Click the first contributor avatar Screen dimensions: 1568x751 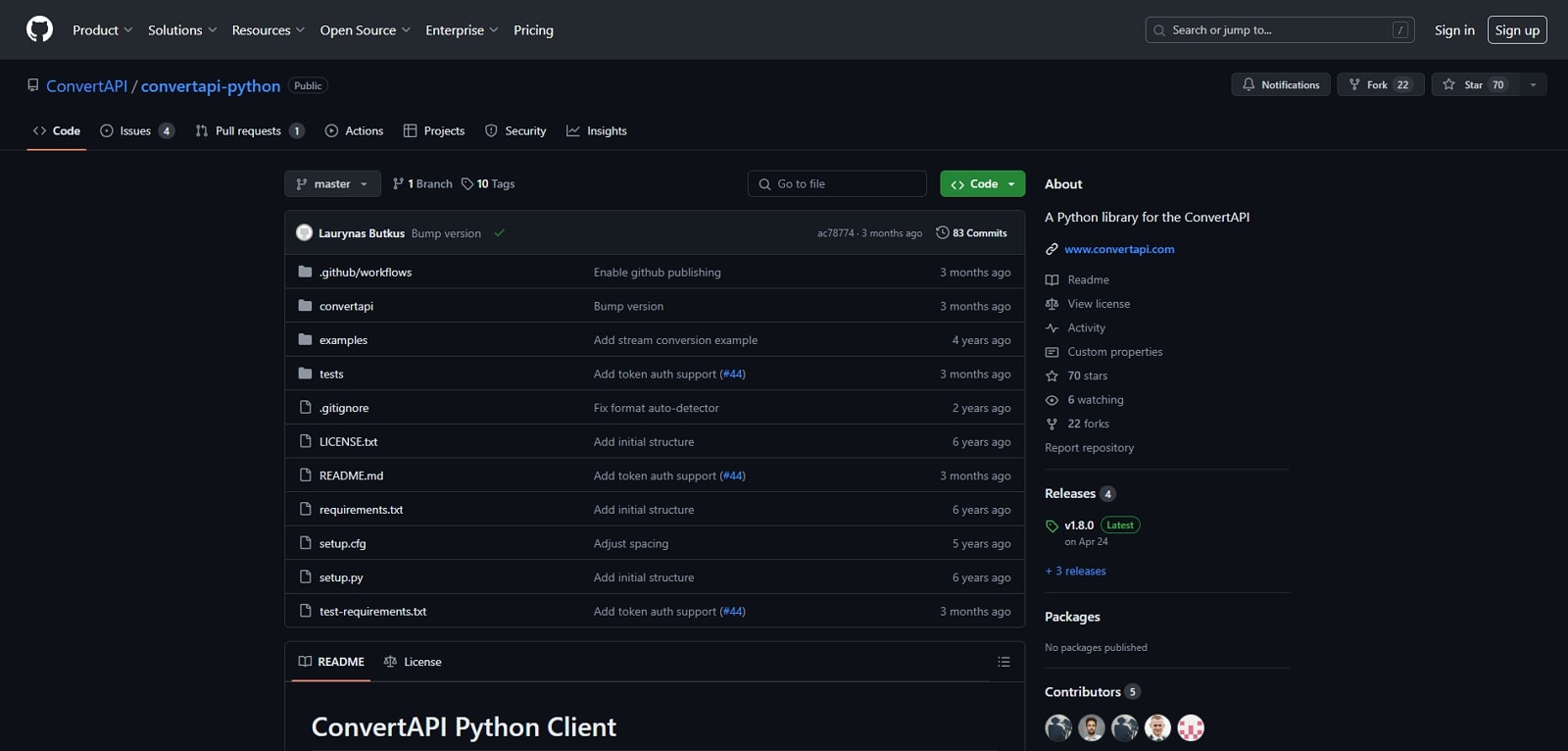click(1058, 727)
